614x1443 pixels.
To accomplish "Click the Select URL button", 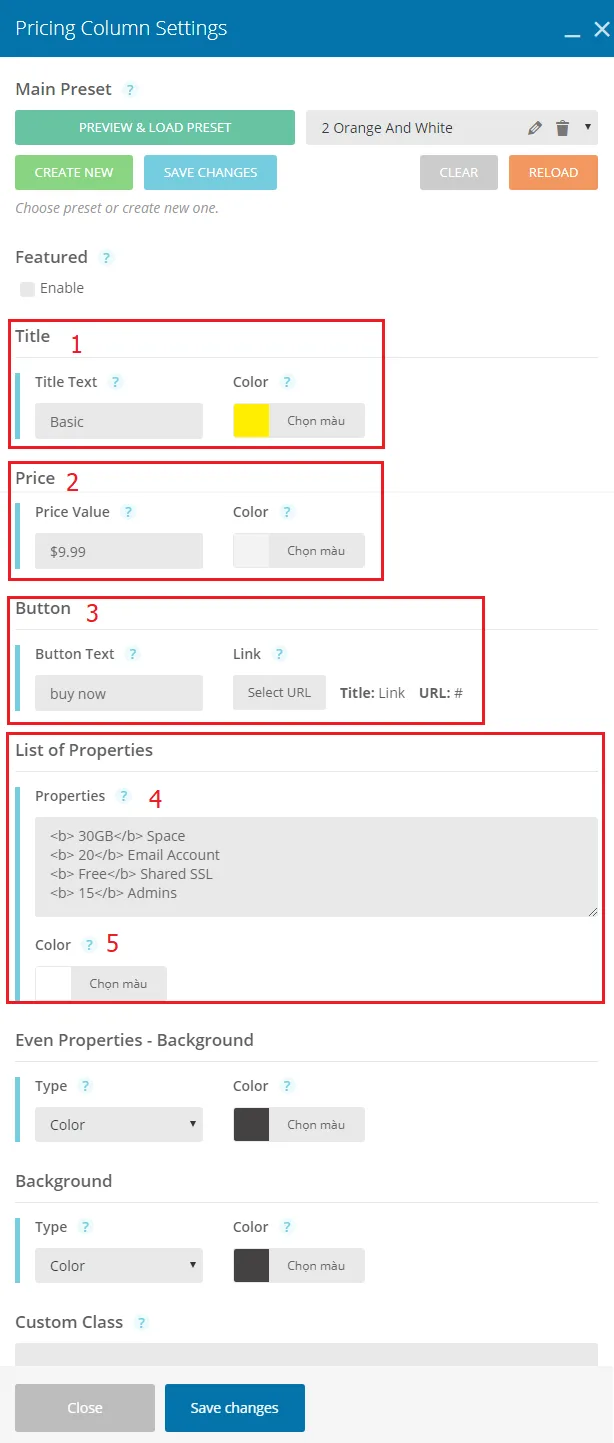I will 279,692.
